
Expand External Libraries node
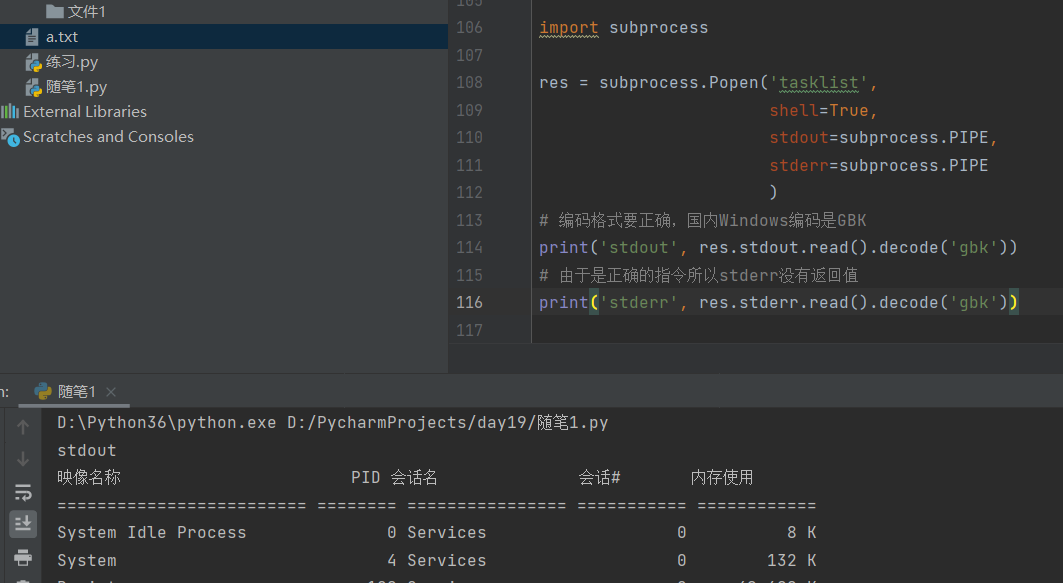click(x=85, y=112)
